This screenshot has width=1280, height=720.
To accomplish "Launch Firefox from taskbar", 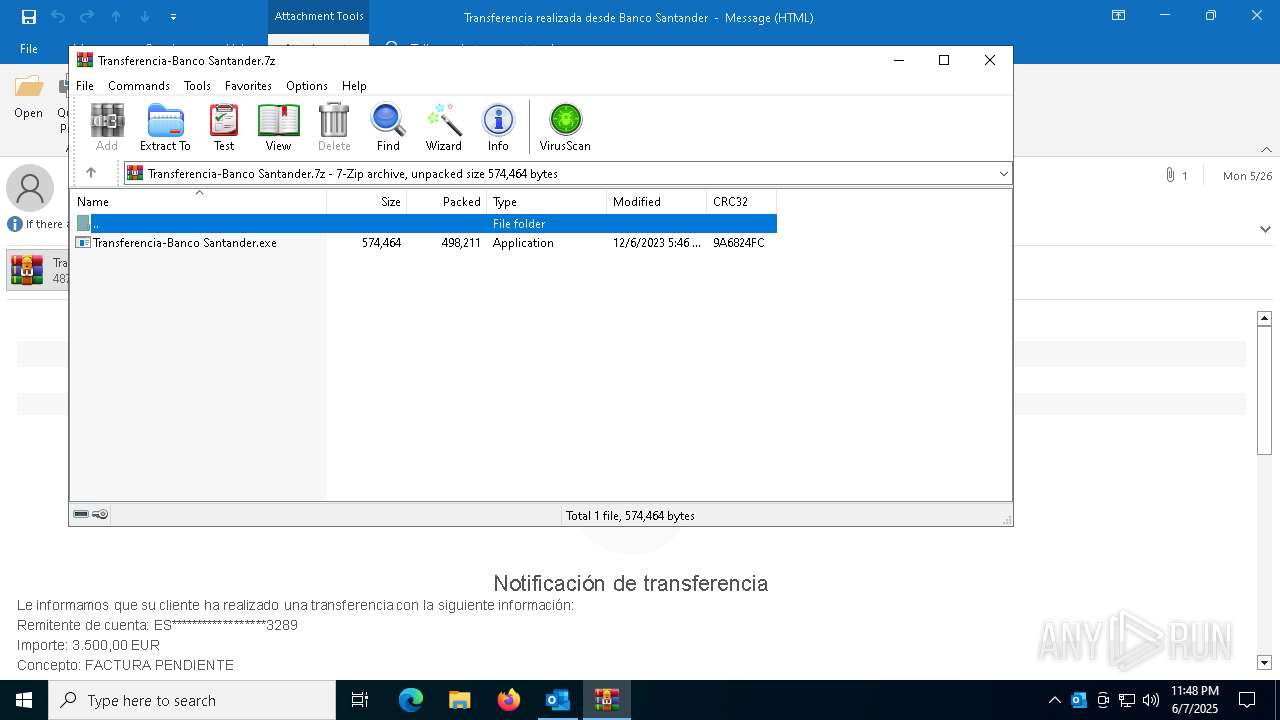I will tap(509, 700).
